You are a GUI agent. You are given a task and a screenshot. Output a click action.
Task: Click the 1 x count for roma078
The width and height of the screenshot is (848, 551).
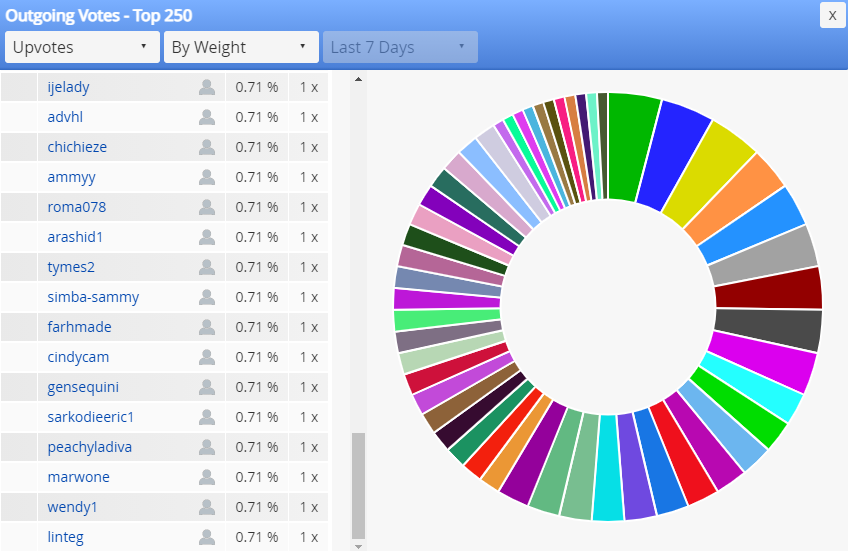309,207
